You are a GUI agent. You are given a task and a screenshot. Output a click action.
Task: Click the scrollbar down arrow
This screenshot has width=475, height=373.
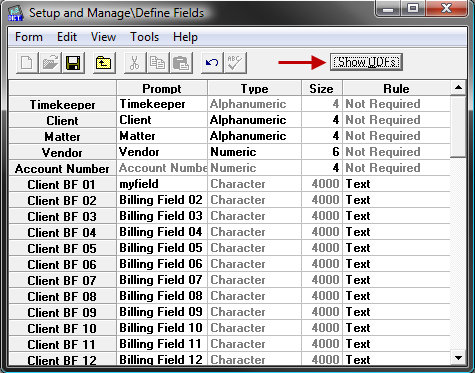point(458,358)
